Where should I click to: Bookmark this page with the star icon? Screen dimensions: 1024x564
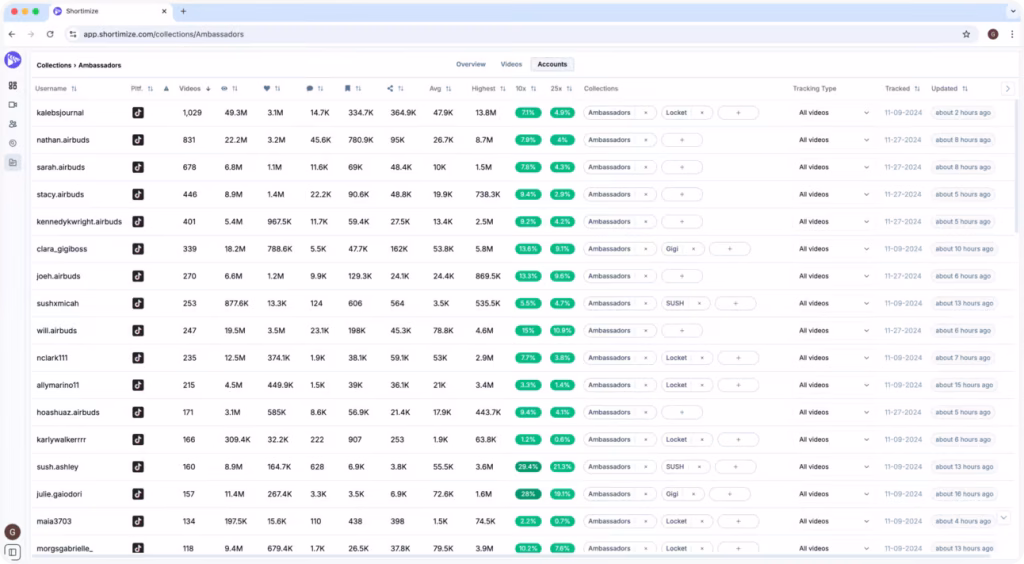(966, 34)
